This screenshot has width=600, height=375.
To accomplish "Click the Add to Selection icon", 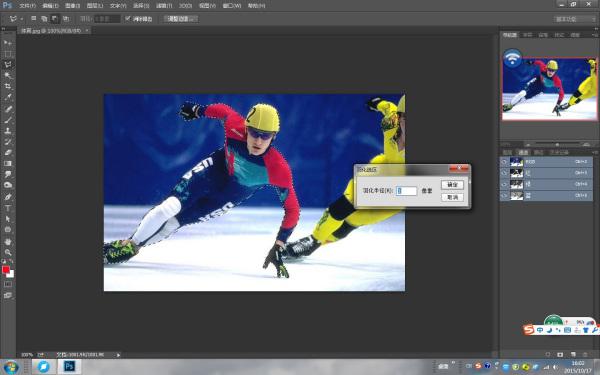I will click(x=44, y=18).
